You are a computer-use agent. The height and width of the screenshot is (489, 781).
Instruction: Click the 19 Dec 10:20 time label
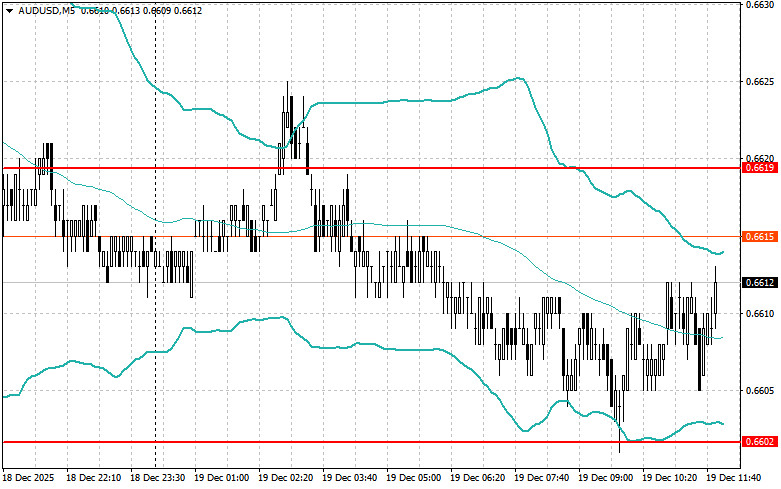pos(669,478)
